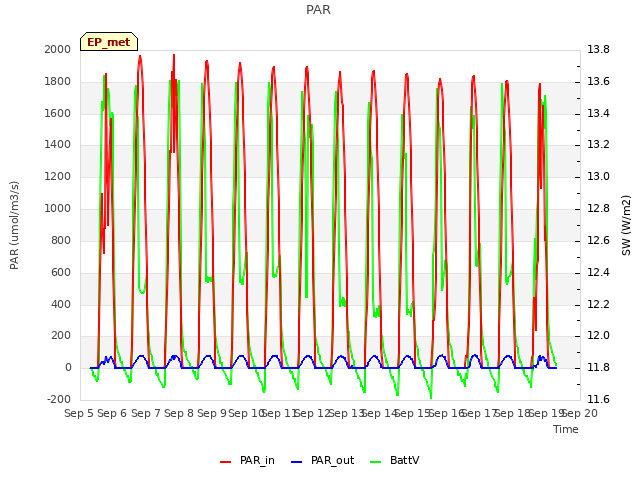
Task: Click the 400 left axis tick
Action: coord(61,304)
